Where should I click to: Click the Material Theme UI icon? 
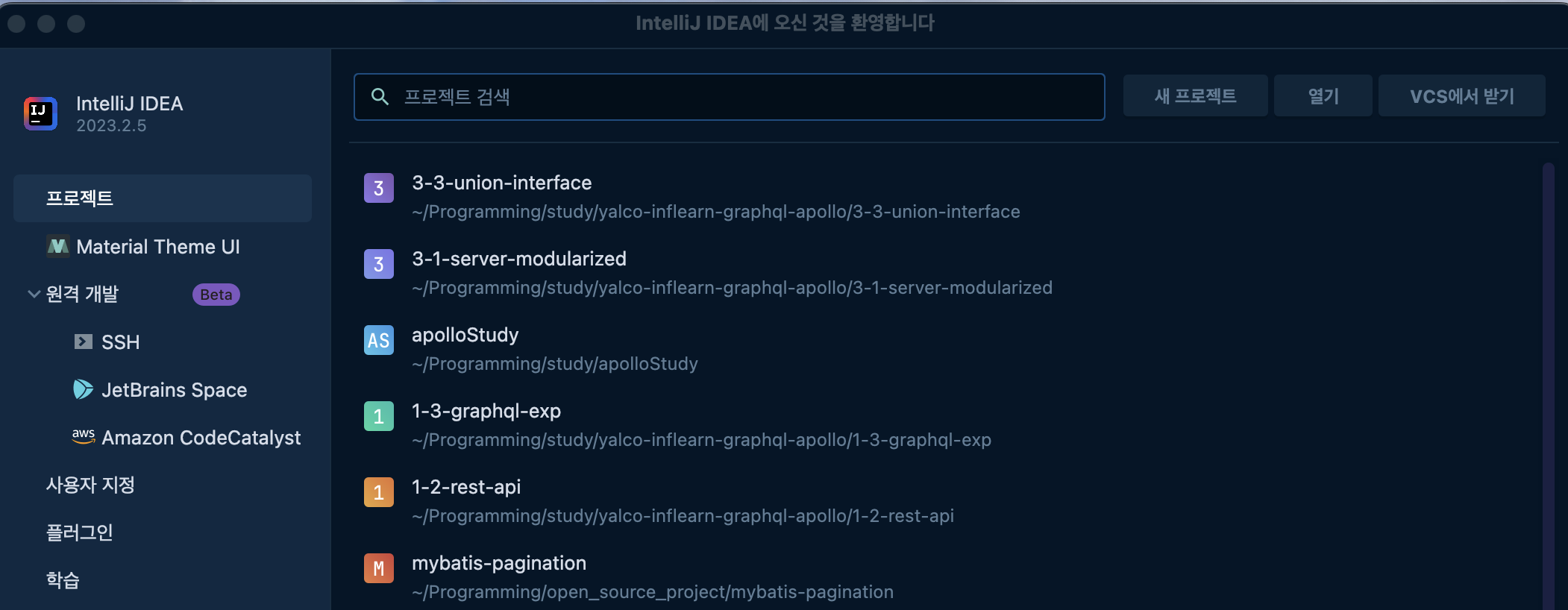click(x=57, y=246)
